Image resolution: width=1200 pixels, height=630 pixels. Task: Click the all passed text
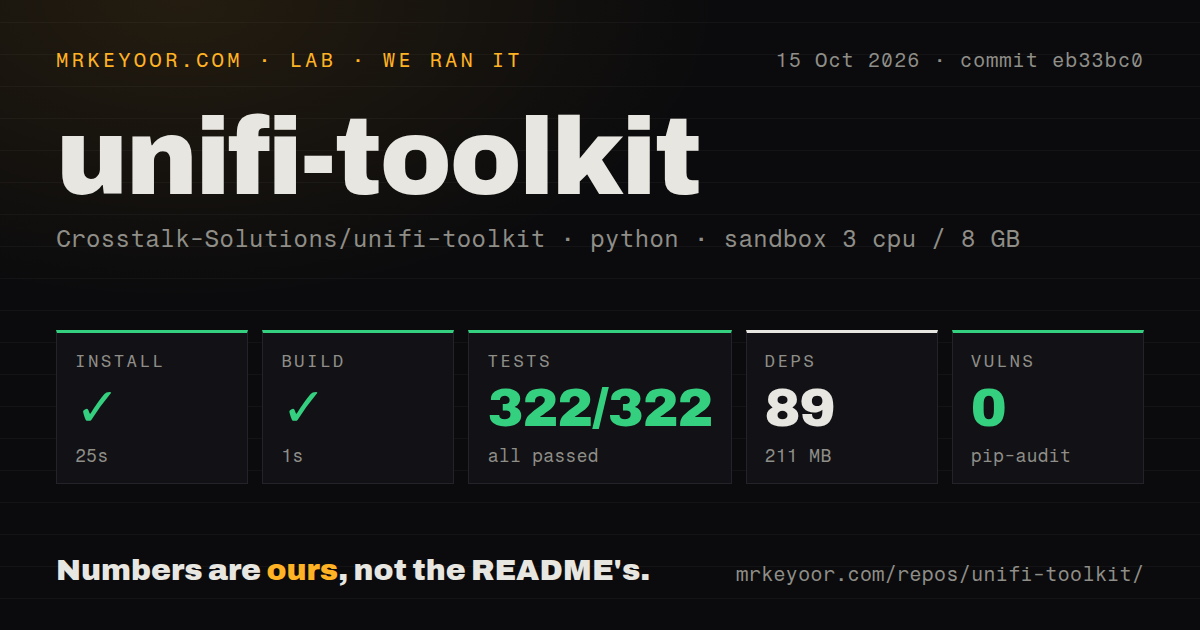543,456
